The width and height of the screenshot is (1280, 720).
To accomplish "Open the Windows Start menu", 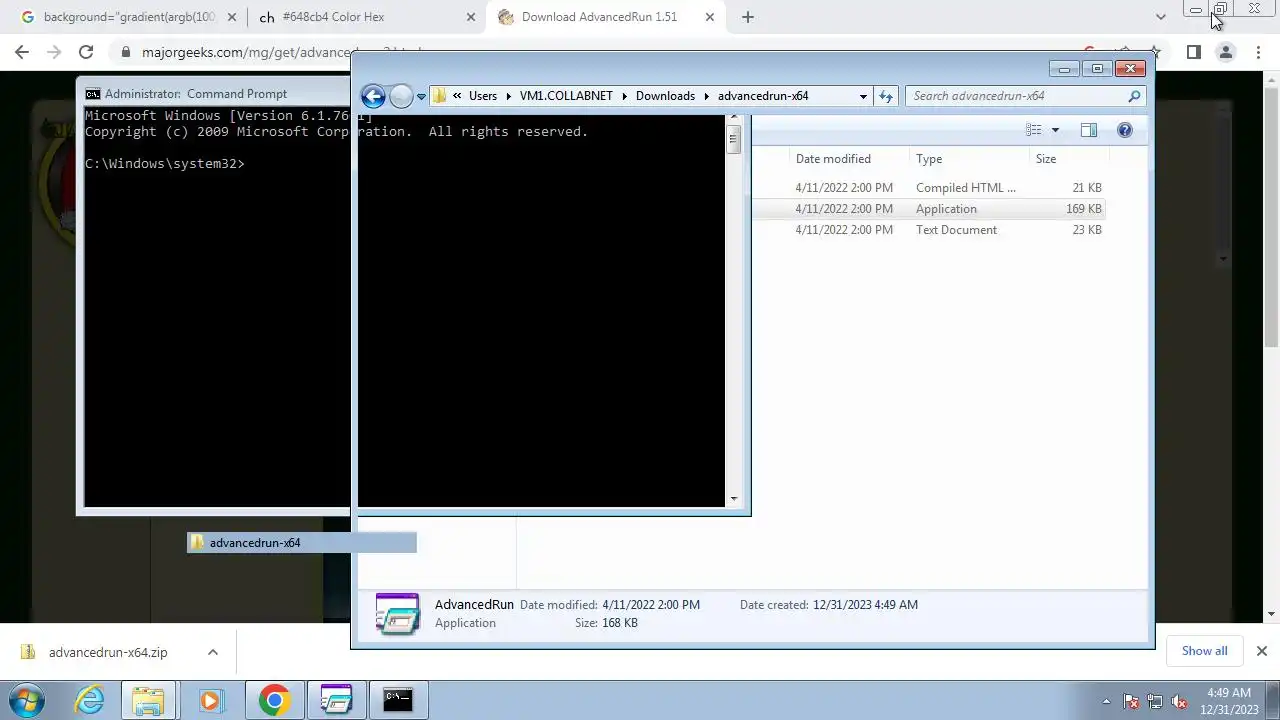I will [x=27, y=700].
